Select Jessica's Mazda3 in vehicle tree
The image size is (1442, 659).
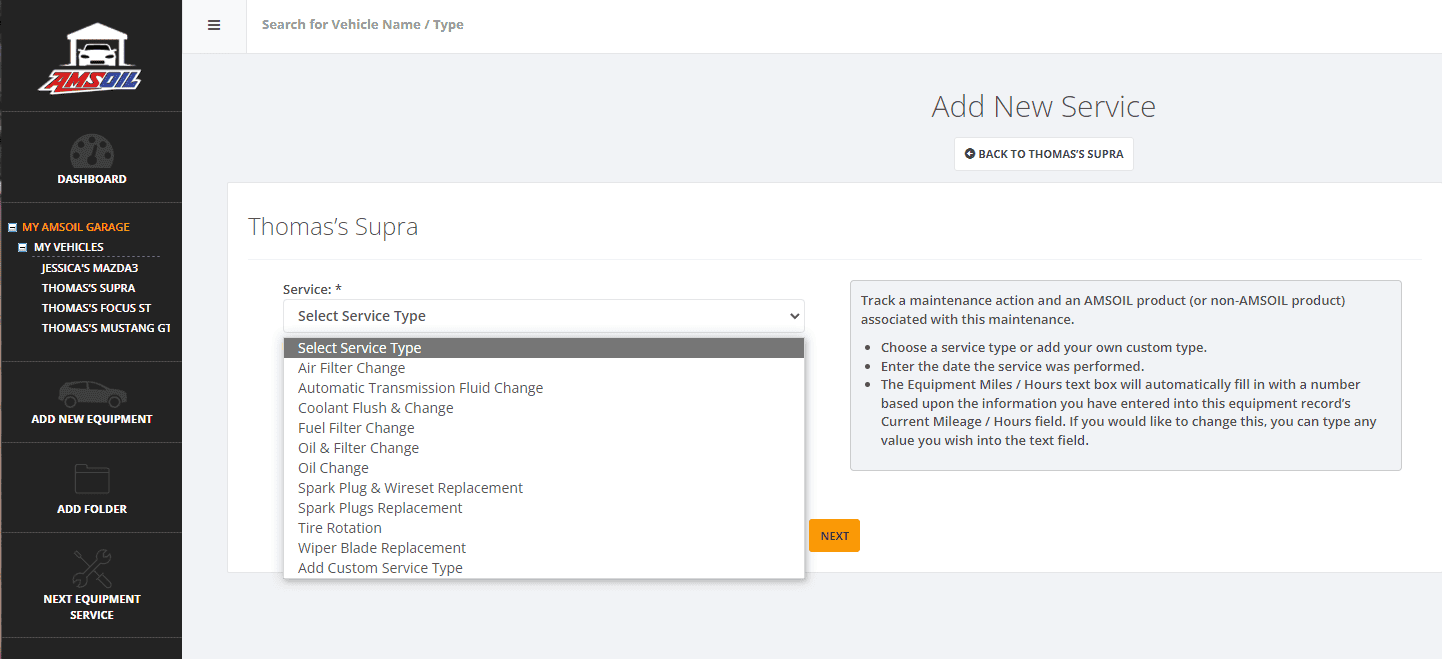click(90, 268)
